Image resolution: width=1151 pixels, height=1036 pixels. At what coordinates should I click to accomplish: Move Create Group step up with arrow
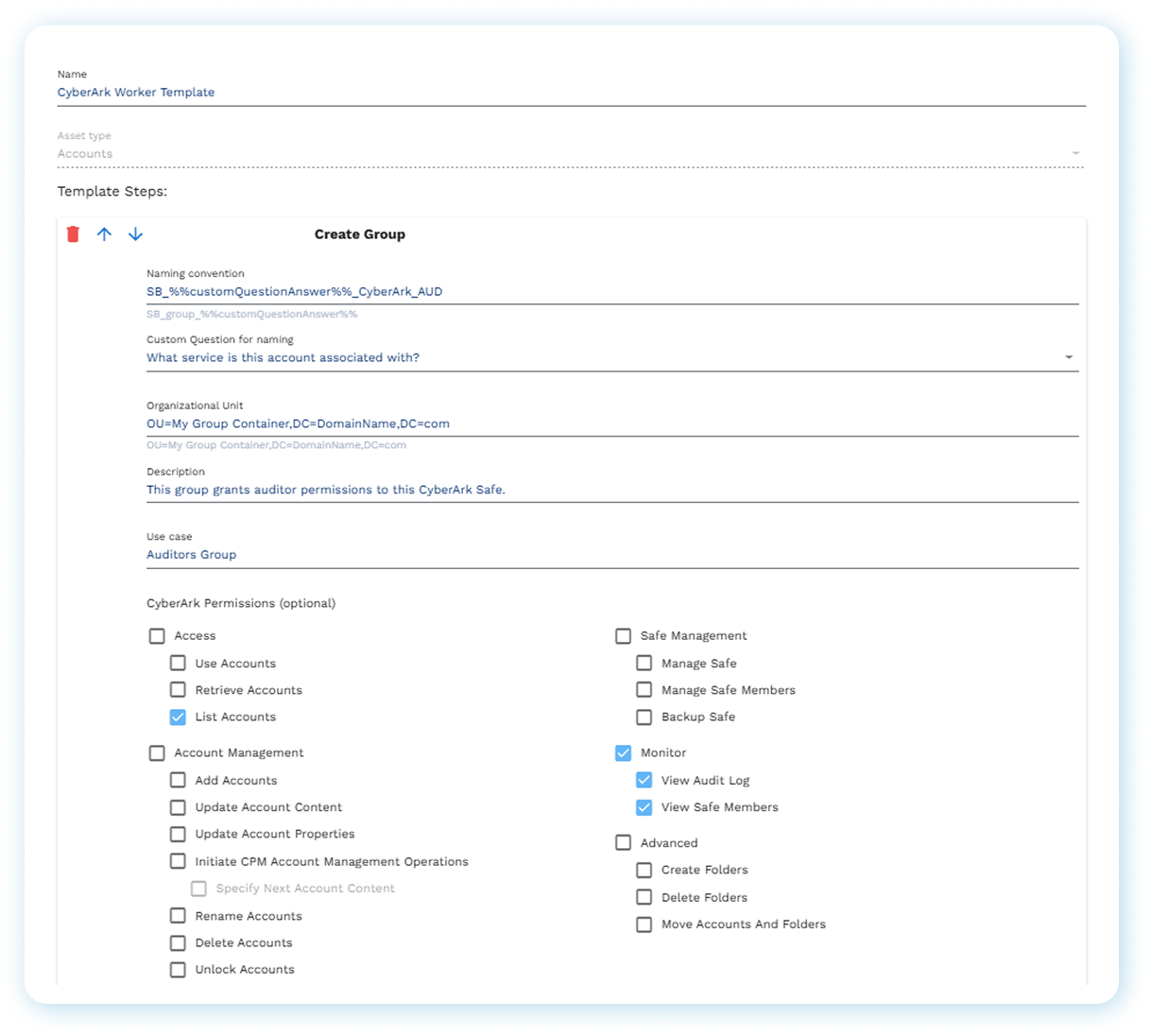(x=104, y=234)
